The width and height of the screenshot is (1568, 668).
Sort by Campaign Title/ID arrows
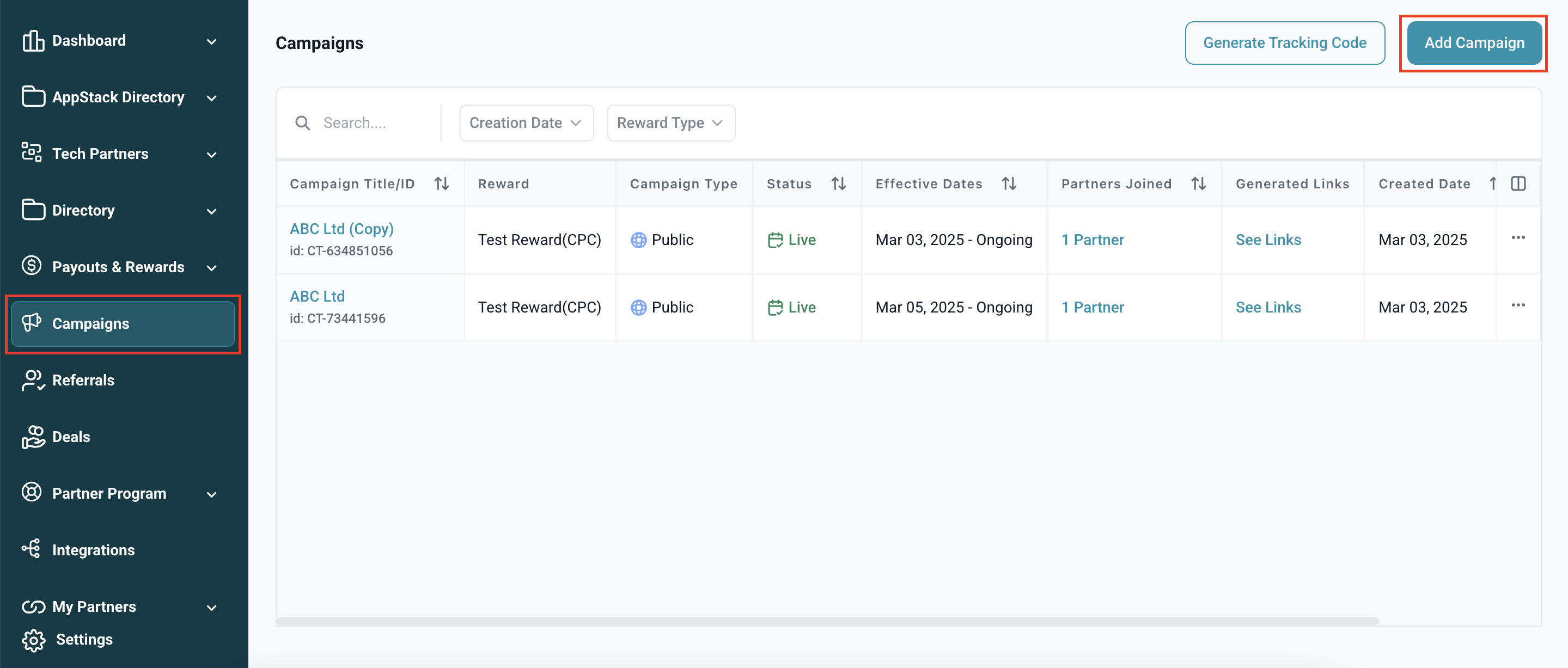pos(442,183)
